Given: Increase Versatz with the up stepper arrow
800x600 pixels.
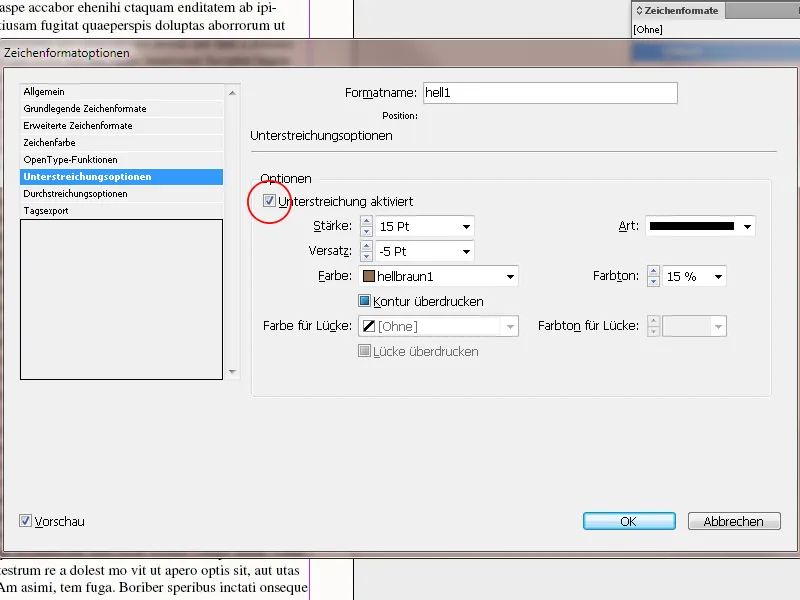Looking at the screenshot, I should click(x=366, y=246).
